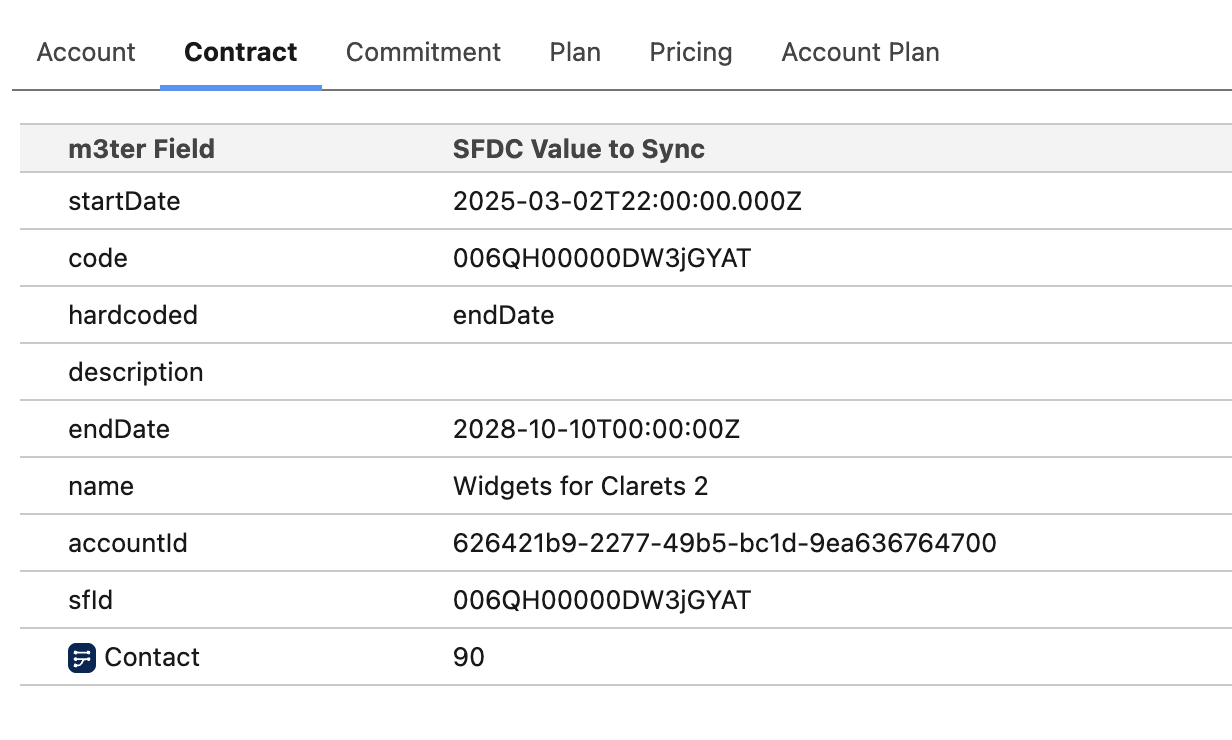1232x740 pixels.
Task: Click the startDate field label
Action: point(124,202)
